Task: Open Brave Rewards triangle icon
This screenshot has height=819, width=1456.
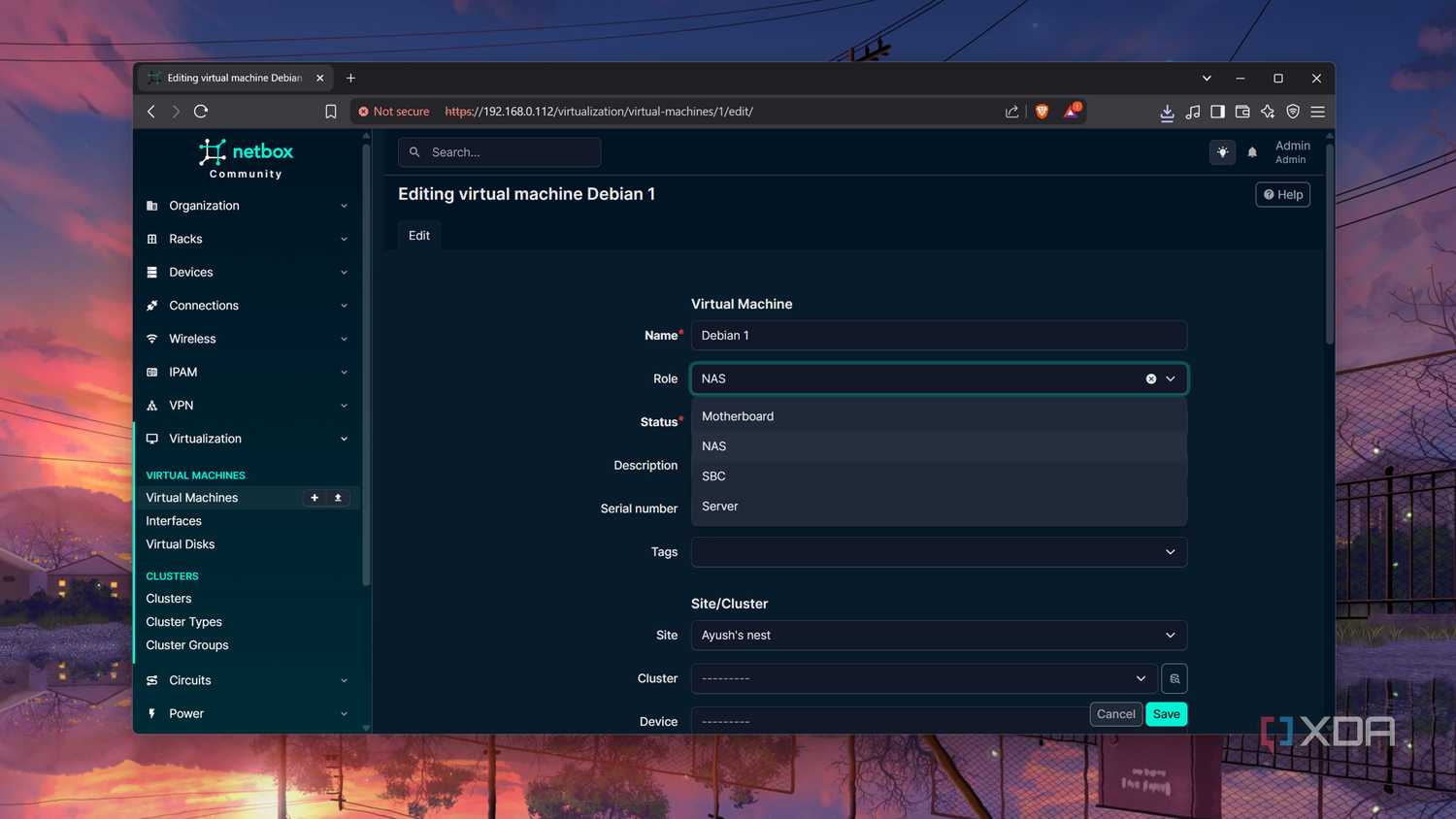Action: point(1072,111)
